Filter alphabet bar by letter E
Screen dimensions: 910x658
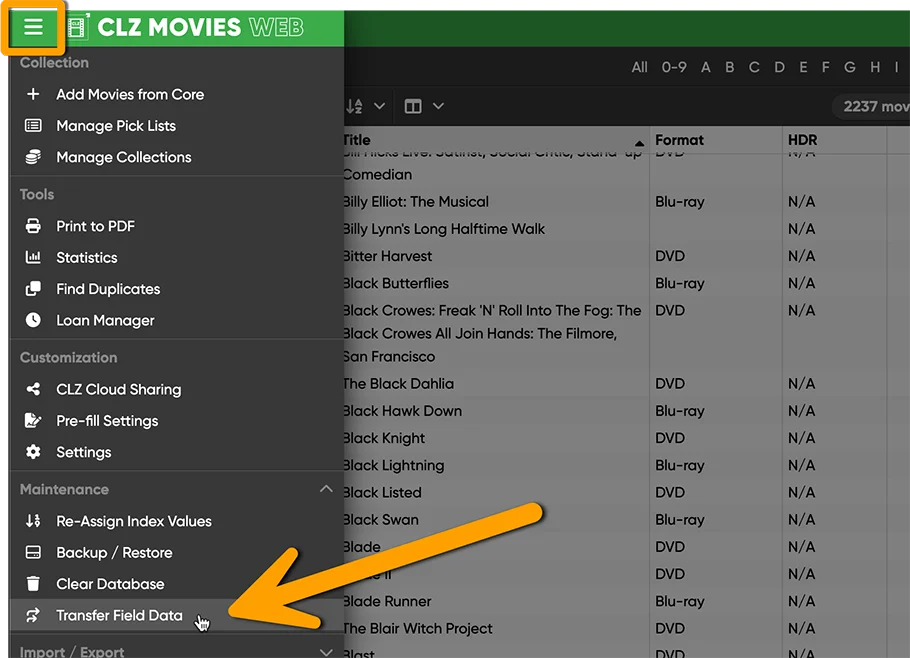(x=803, y=67)
